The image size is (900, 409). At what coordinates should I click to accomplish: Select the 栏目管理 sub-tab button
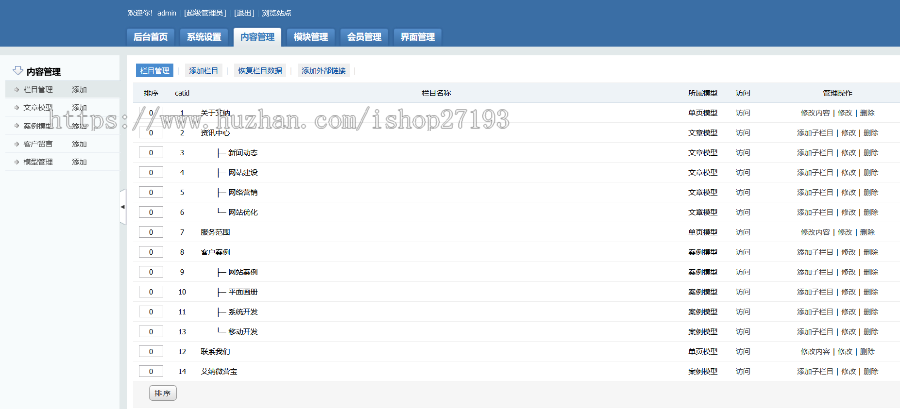point(154,71)
